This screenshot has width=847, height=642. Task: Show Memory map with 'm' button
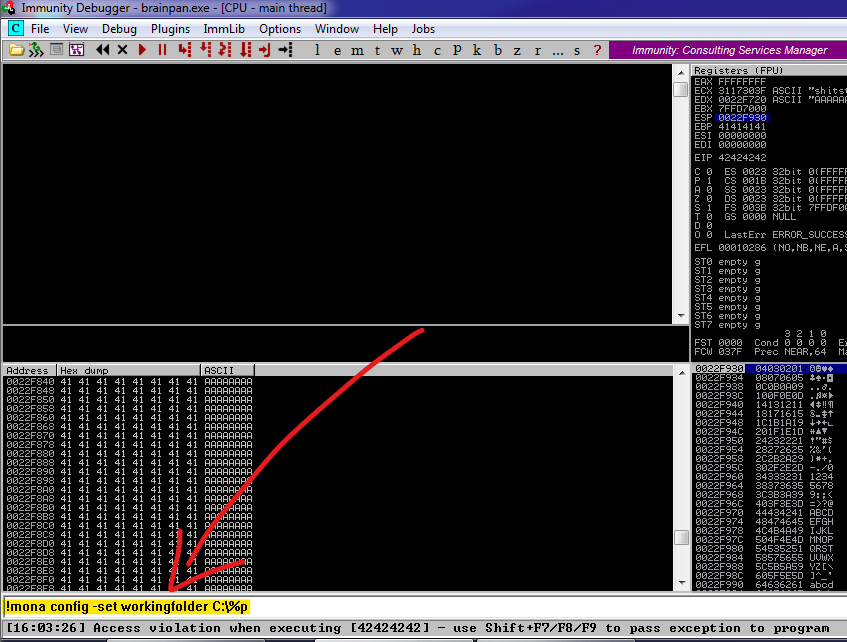tap(357, 50)
